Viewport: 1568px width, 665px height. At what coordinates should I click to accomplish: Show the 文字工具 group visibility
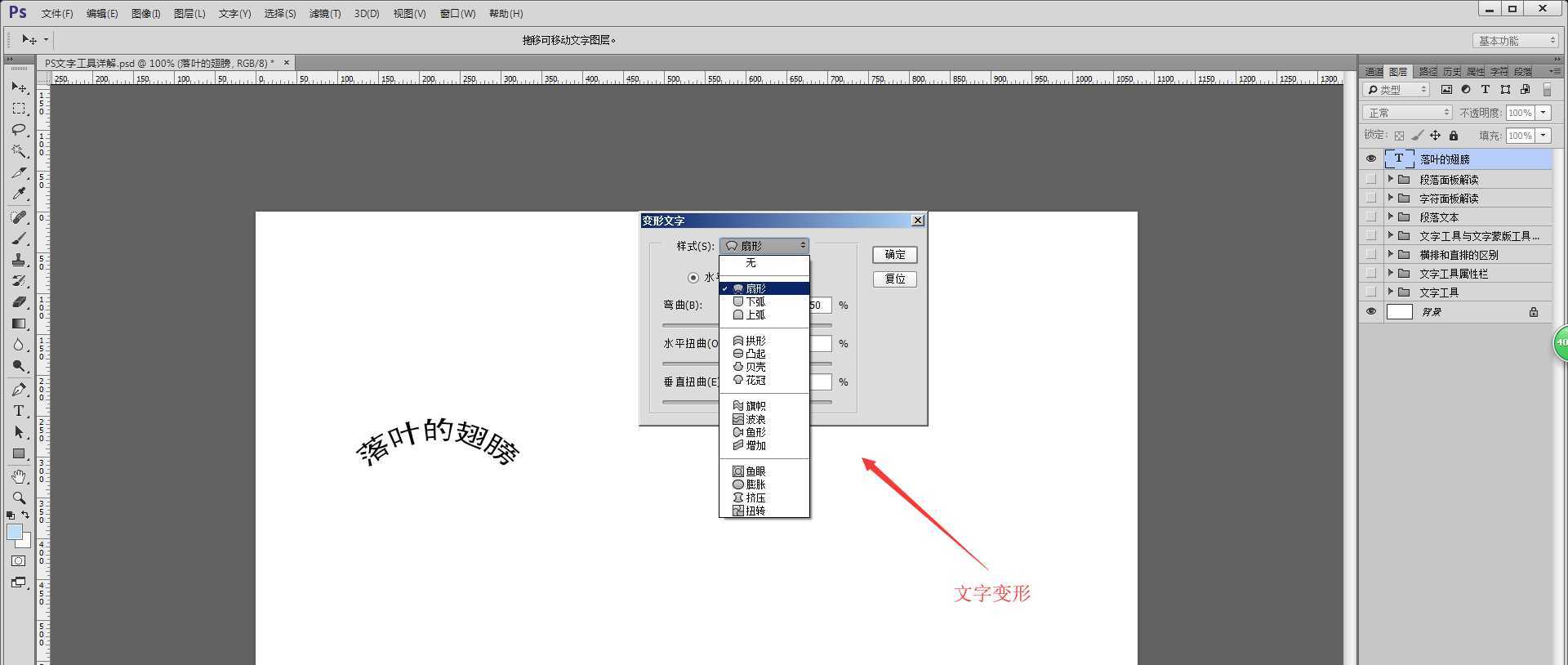pos(1370,292)
